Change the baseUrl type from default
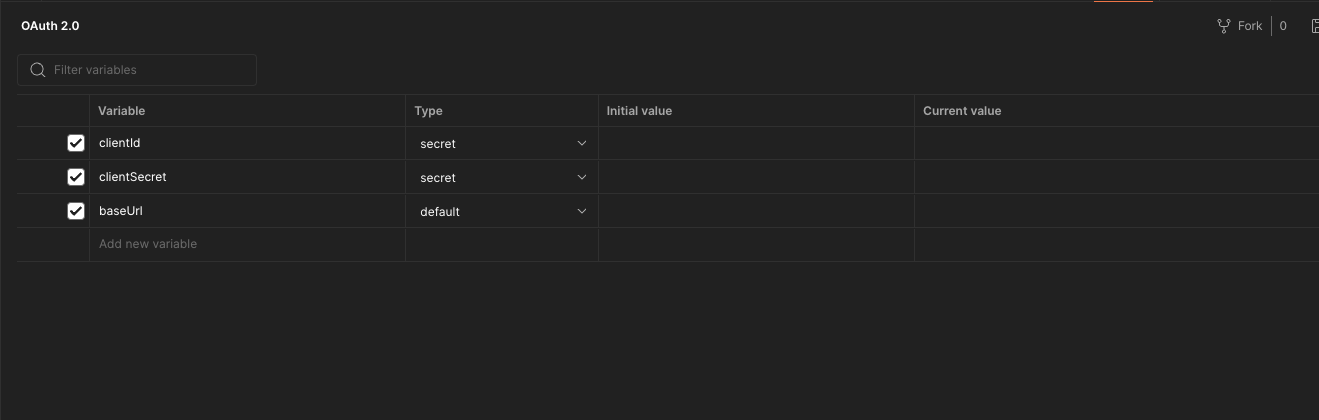1319x420 pixels. click(502, 212)
